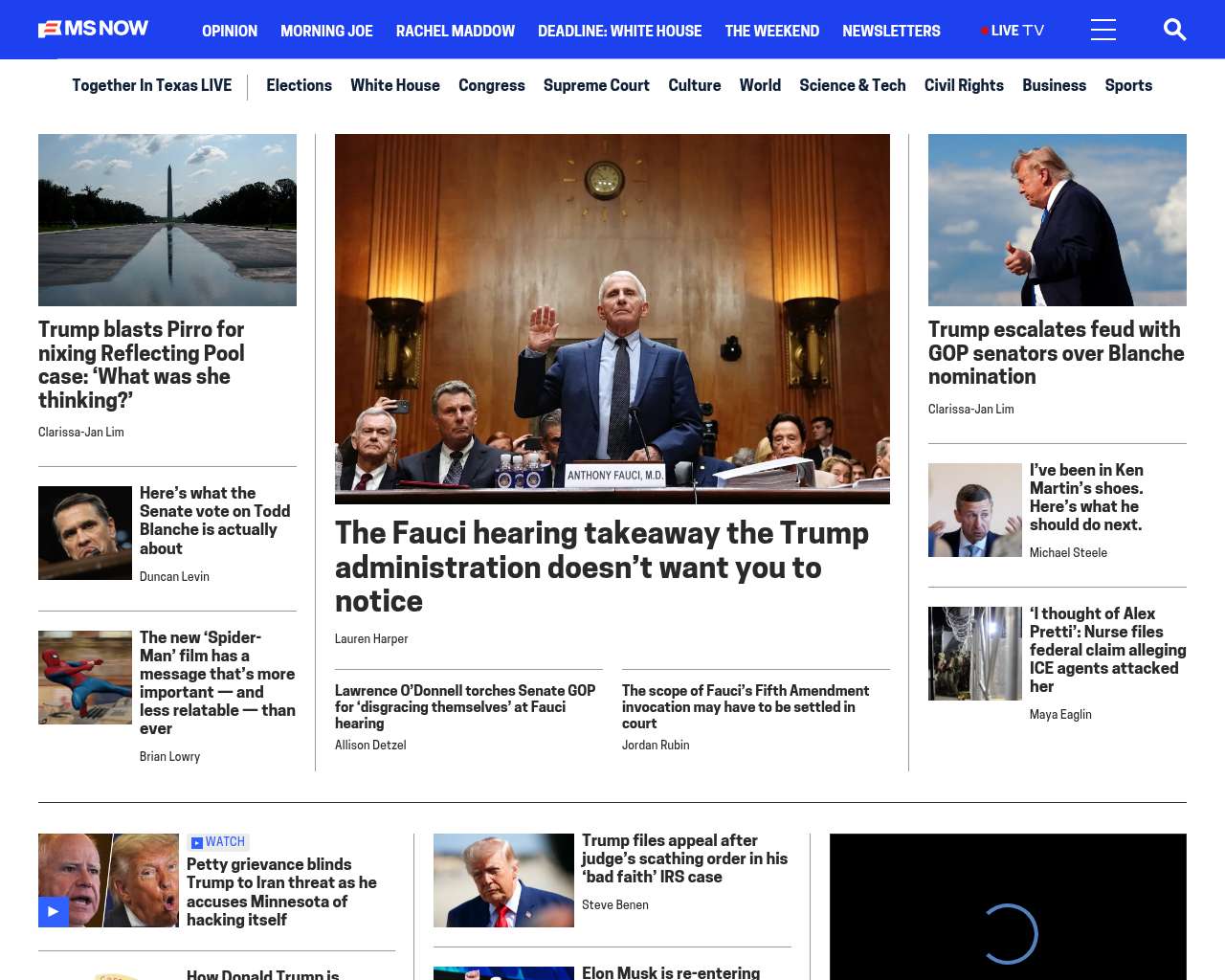This screenshot has width=1225, height=980.
Task: Select the Sports topic
Action: (x=1128, y=85)
